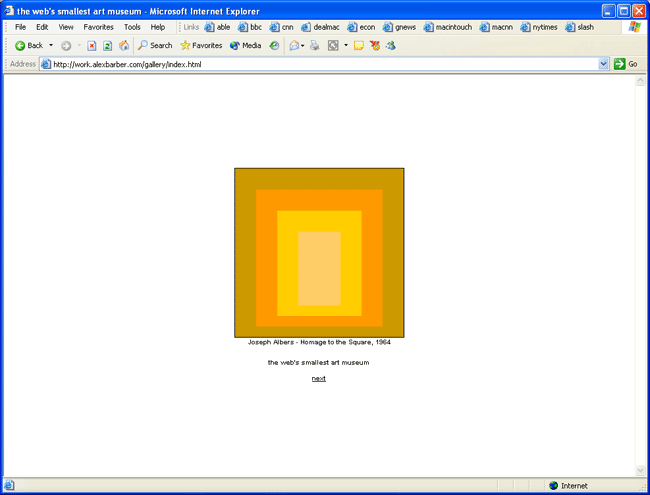Click the Homage to the Square artwork
This screenshot has height=495, width=650.
[x=319, y=253]
